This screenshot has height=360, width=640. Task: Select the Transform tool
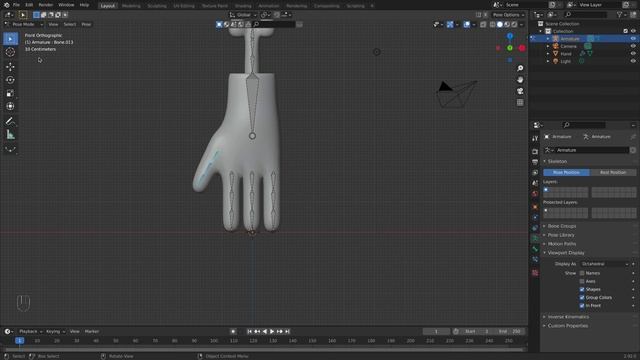tap(11, 107)
